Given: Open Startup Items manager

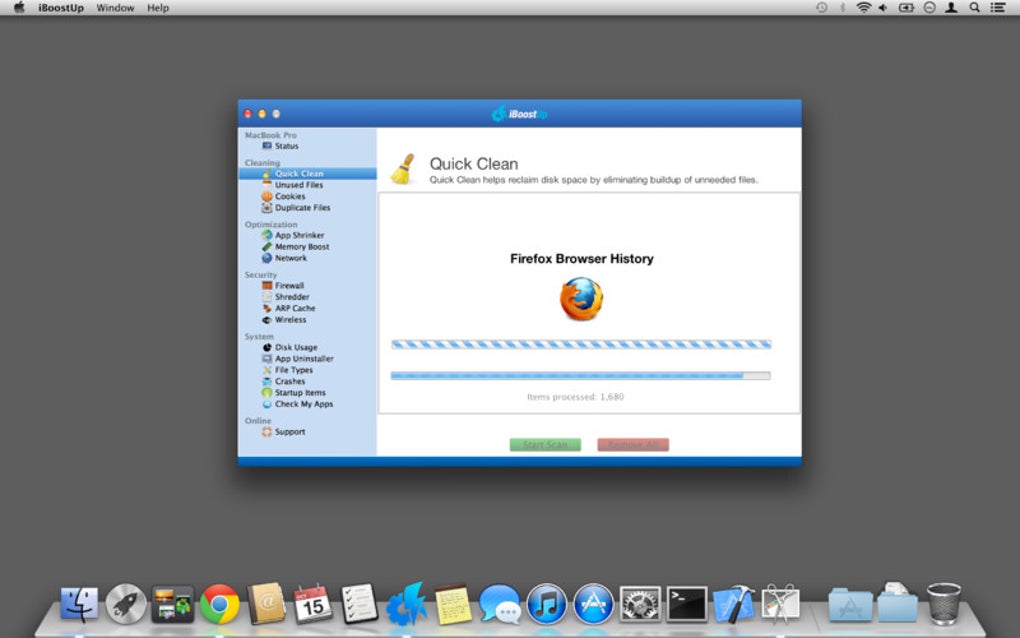Looking at the screenshot, I should tap(298, 392).
